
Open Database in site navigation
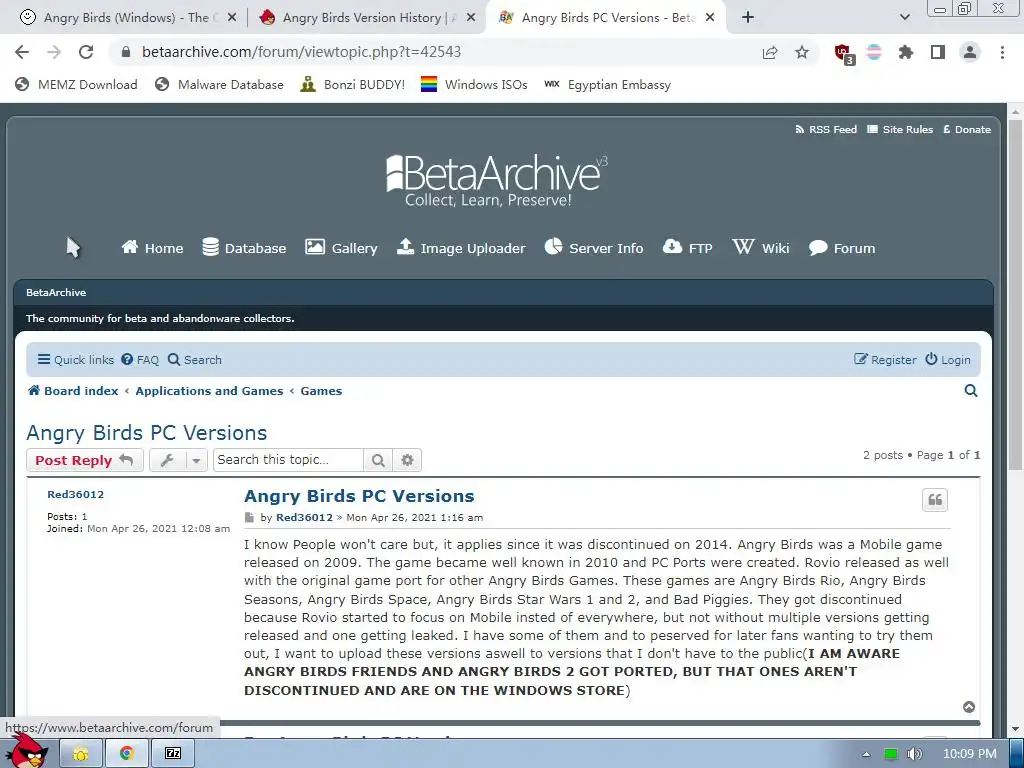click(x=244, y=248)
